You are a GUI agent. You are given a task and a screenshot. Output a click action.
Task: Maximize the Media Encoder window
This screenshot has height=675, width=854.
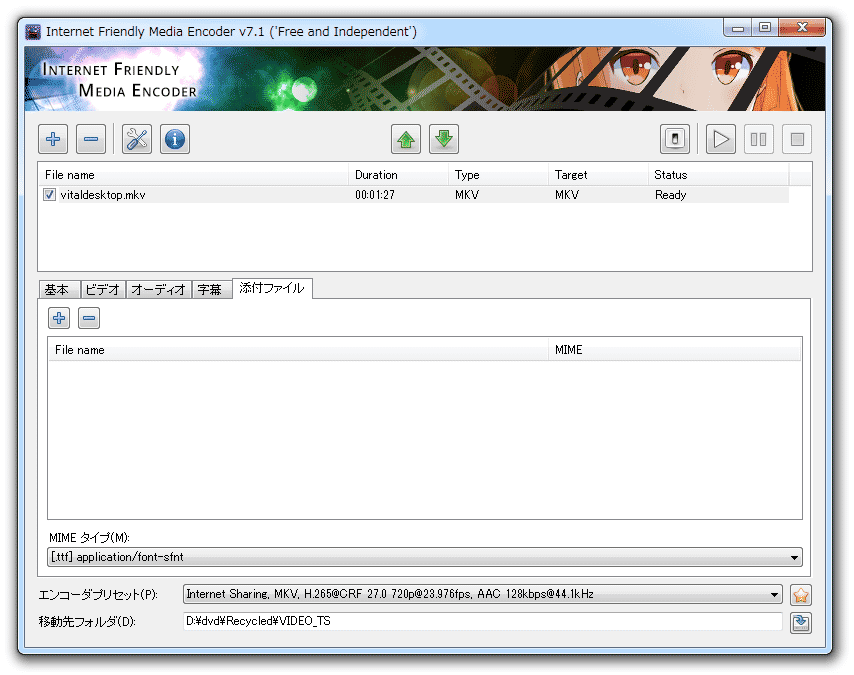pos(765,28)
